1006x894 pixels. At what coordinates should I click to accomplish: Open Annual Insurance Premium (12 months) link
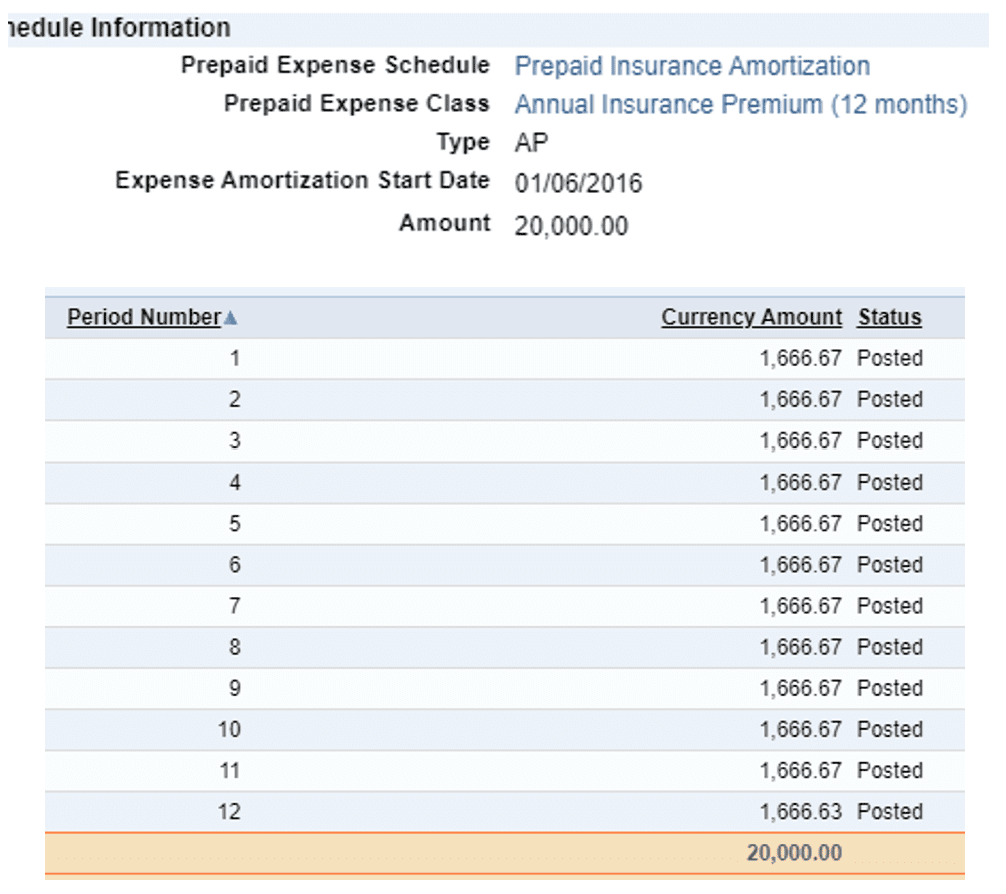(741, 105)
